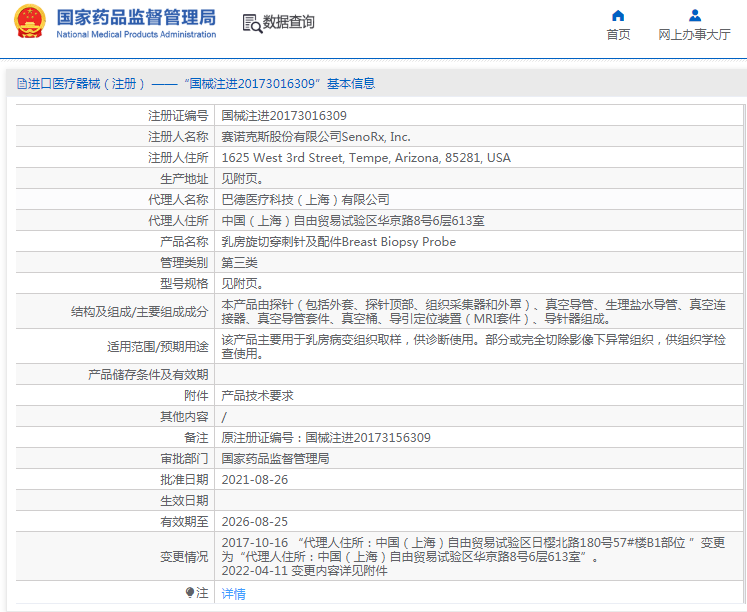This screenshot has width=747, height=612.
Task: Click registration number 国械注进20173016309 in table
Action: click(284, 116)
